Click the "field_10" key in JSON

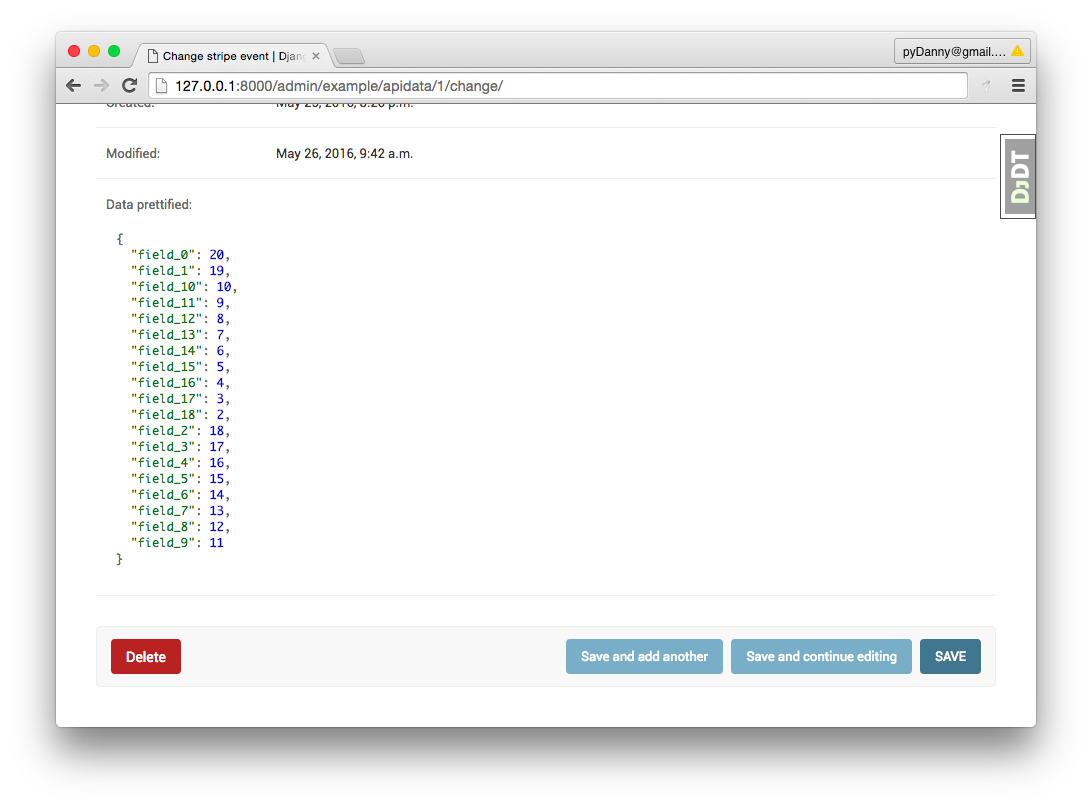tap(166, 287)
